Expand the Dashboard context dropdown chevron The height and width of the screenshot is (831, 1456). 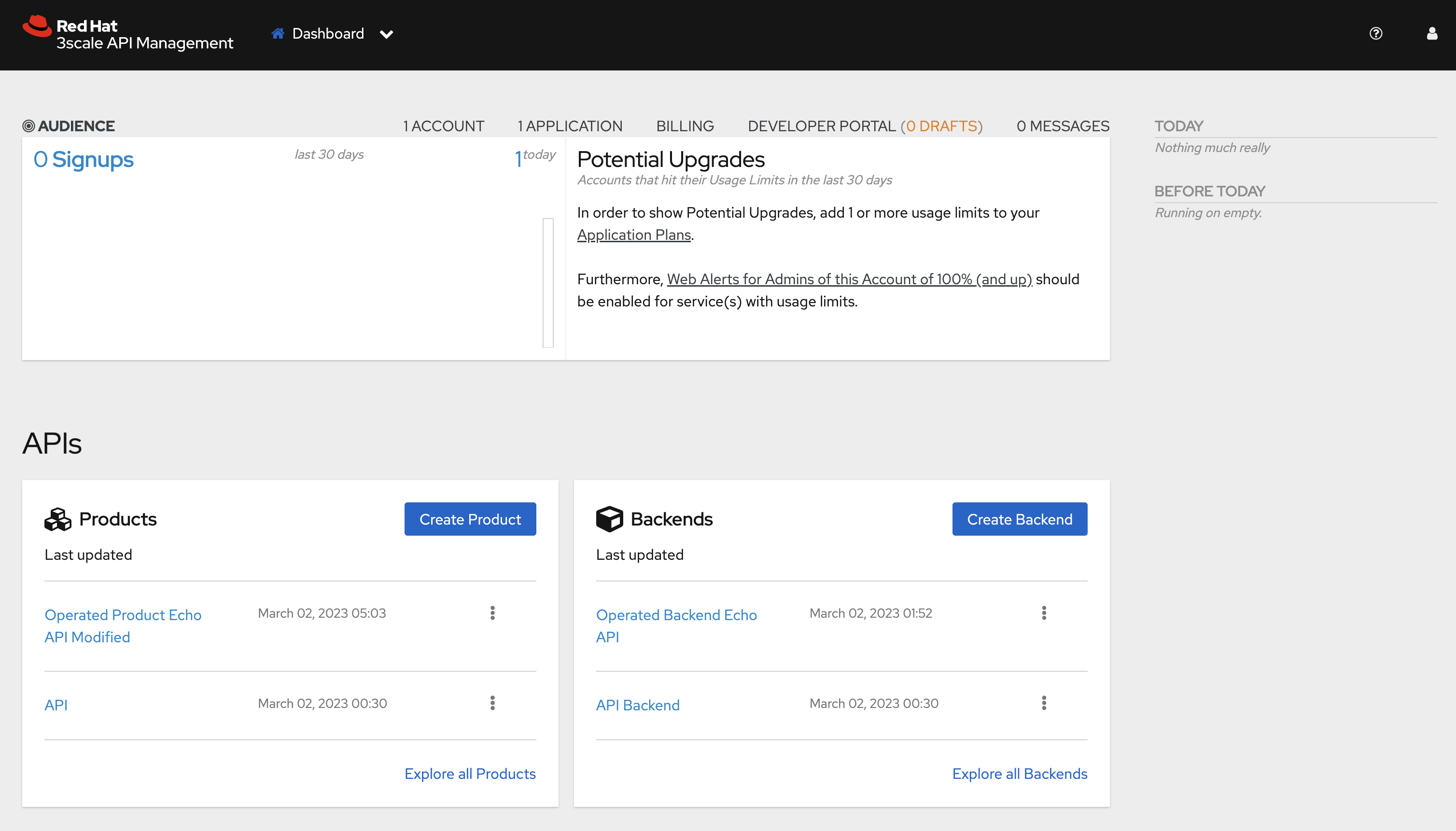point(387,35)
